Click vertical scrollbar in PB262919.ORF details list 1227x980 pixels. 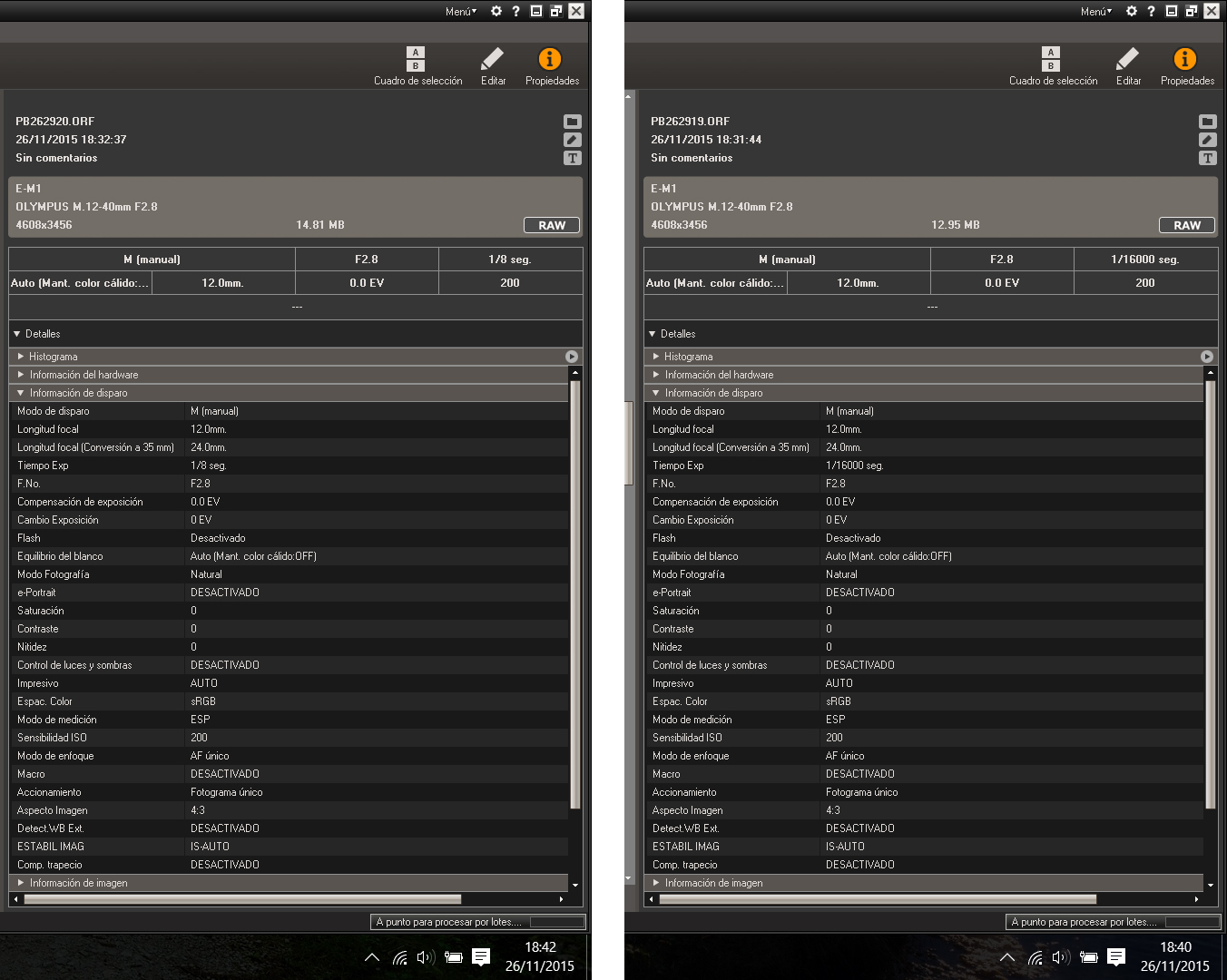point(1210,594)
